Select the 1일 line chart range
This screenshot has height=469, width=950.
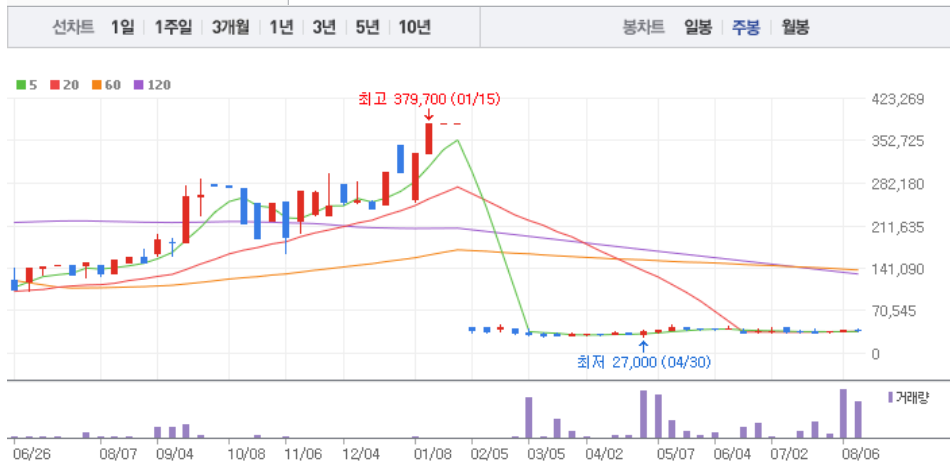click(x=122, y=27)
